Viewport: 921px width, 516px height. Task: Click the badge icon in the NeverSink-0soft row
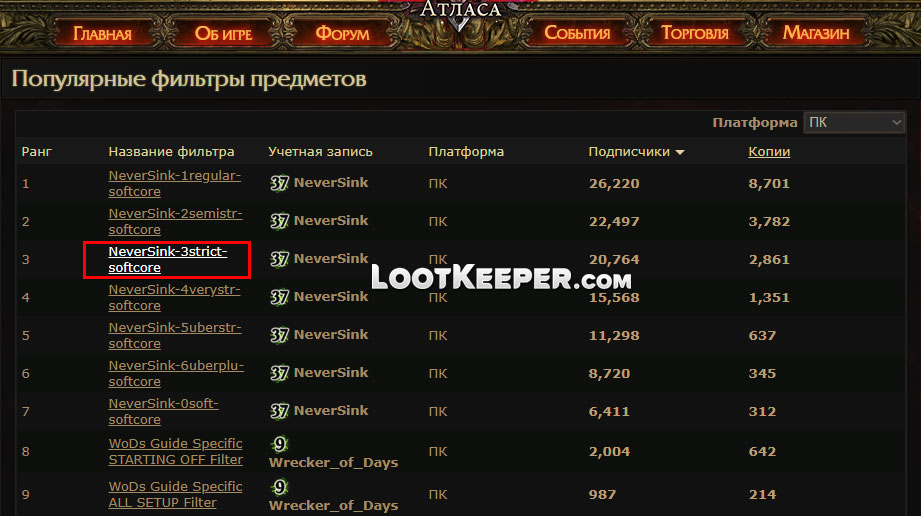279,411
